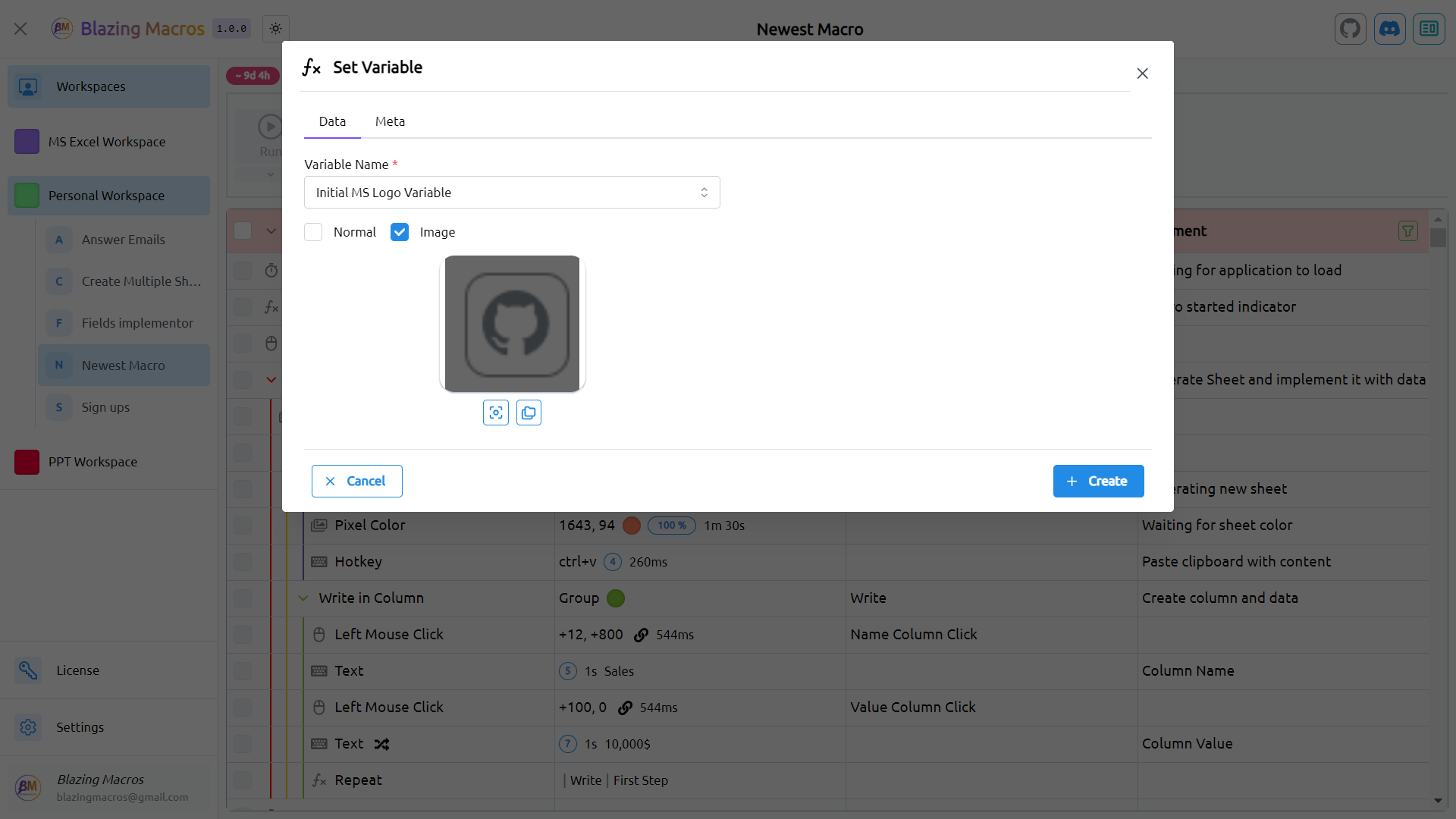1456x819 pixels.
Task: Open the GitHub link icon
Action: 1350,29
